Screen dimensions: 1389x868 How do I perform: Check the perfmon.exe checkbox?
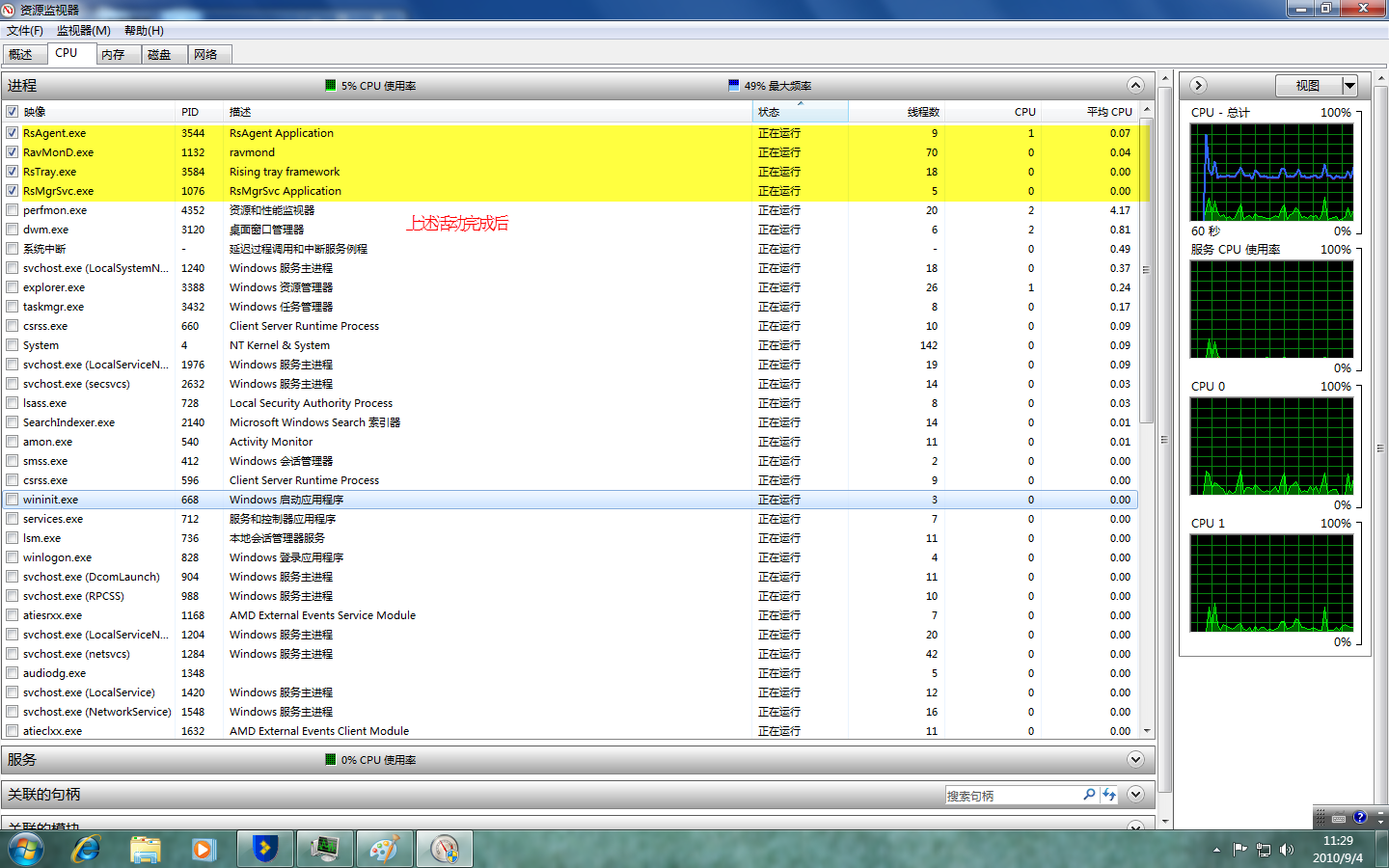[13, 210]
